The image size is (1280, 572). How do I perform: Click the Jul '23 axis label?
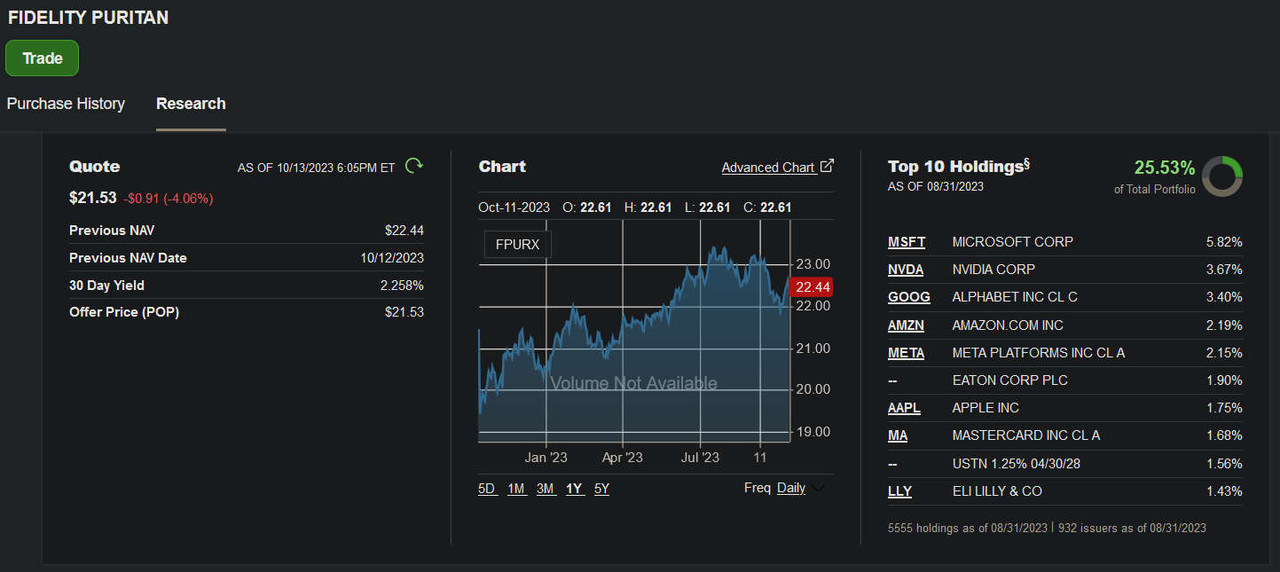coord(700,457)
